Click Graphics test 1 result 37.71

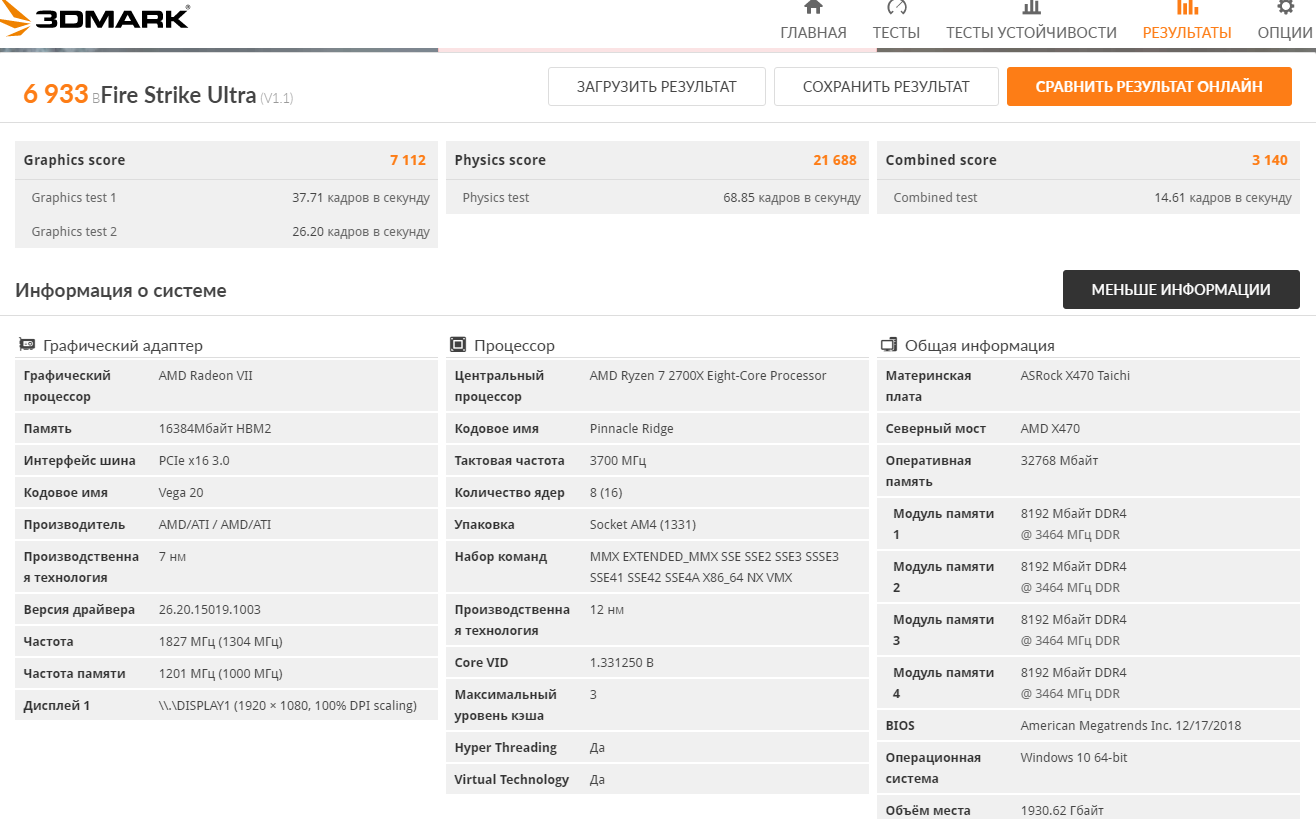[x=361, y=198]
